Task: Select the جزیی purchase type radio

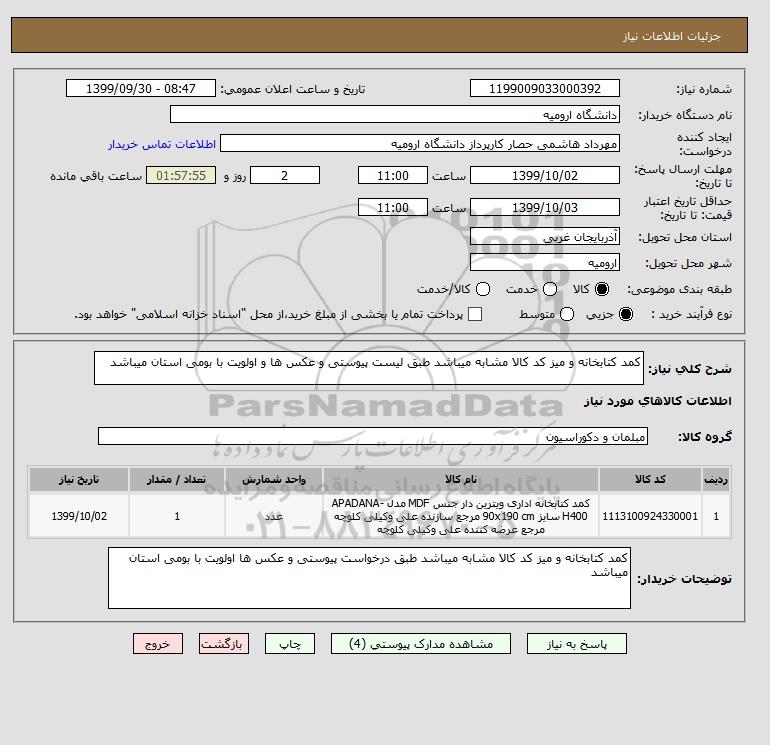Action: (x=626, y=314)
